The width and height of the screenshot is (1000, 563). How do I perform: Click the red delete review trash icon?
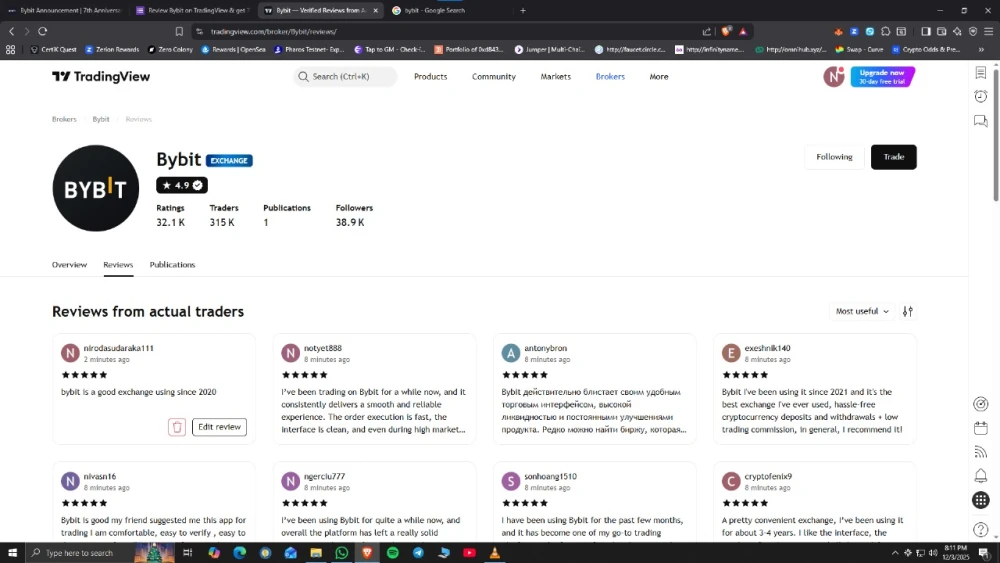pyautogui.click(x=177, y=427)
